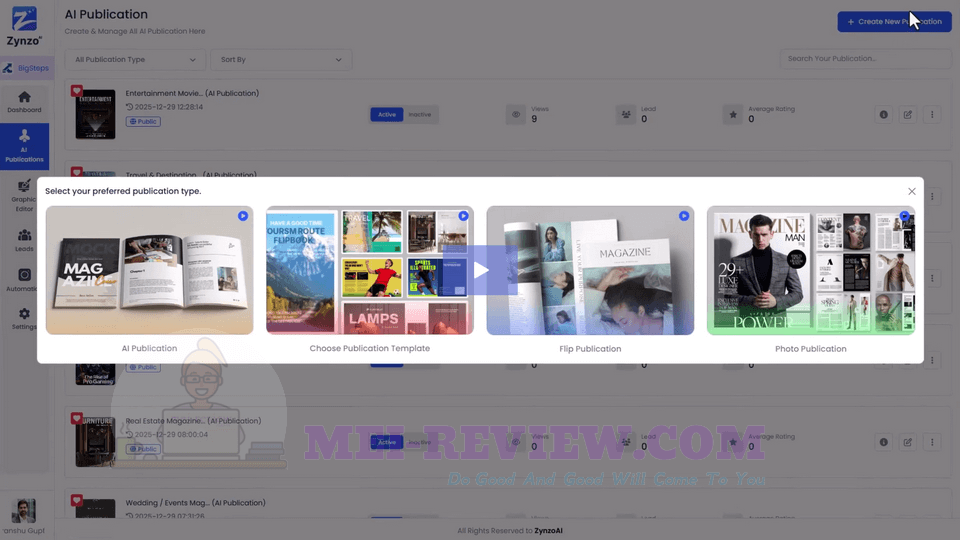Open Automation in the sidebar

click(x=24, y=280)
